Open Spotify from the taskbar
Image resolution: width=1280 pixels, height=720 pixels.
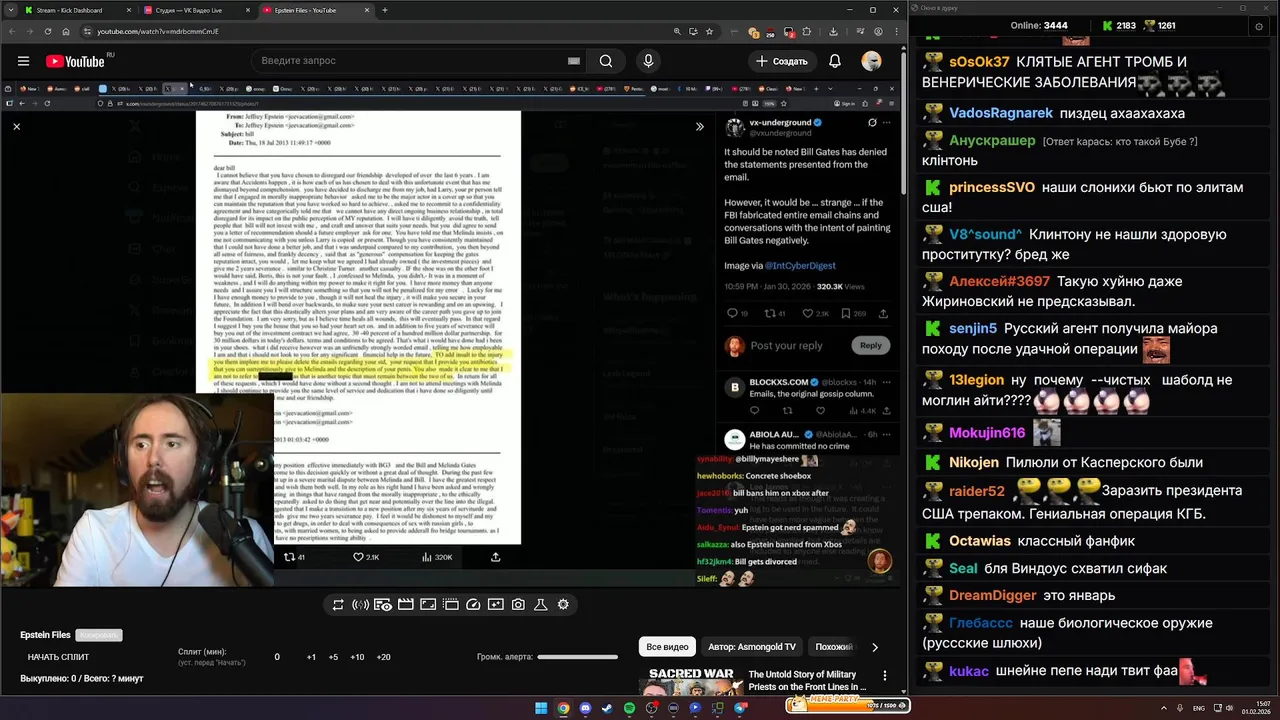pos(629,708)
